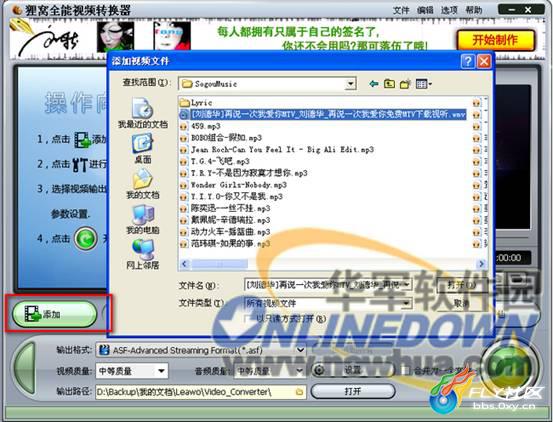Select file 459.mp3
Image resolution: width=553 pixels, height=422 pixels.
200,126
